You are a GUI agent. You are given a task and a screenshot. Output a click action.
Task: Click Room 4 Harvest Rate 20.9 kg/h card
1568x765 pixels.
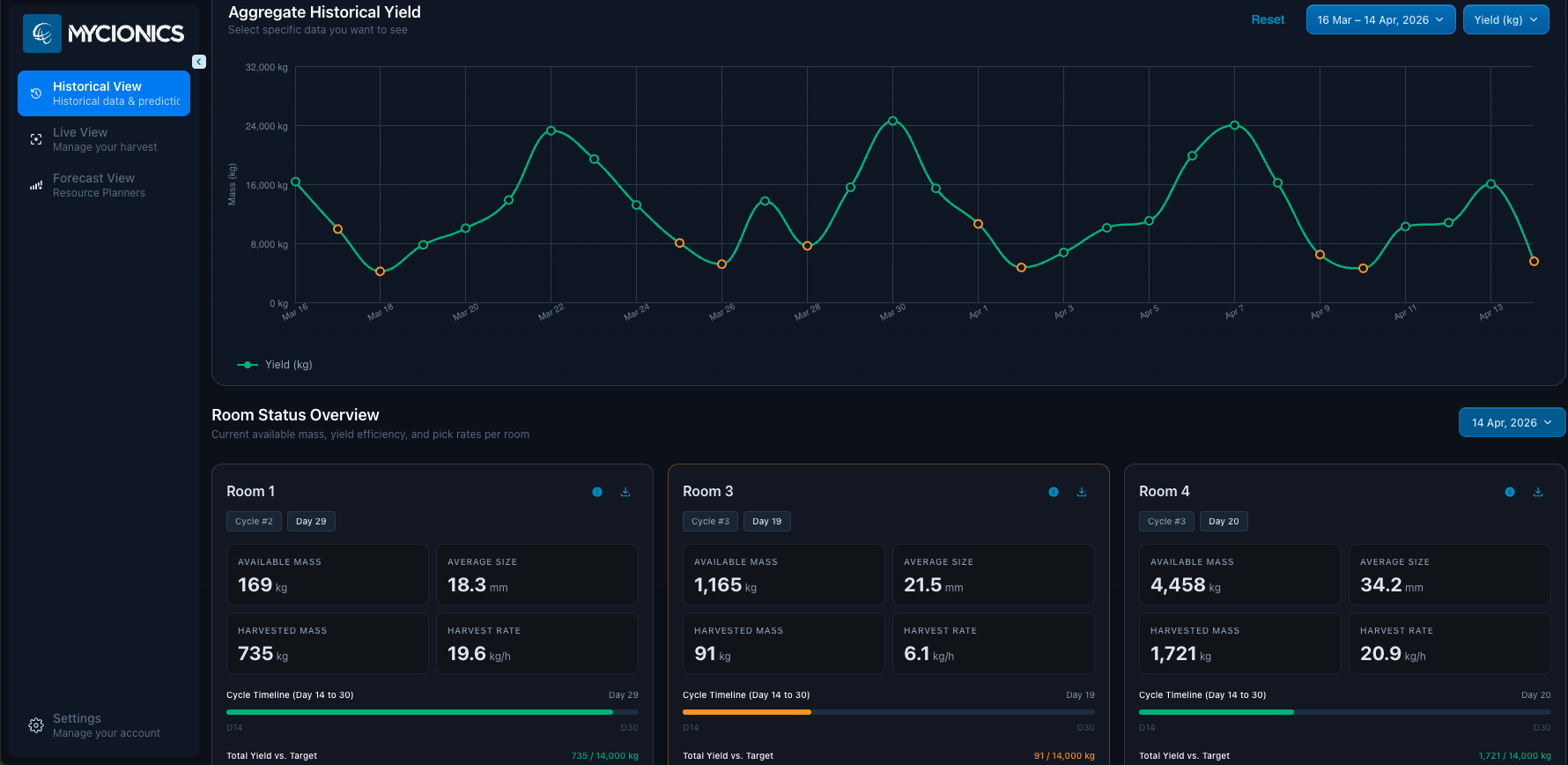[1450, 643]
